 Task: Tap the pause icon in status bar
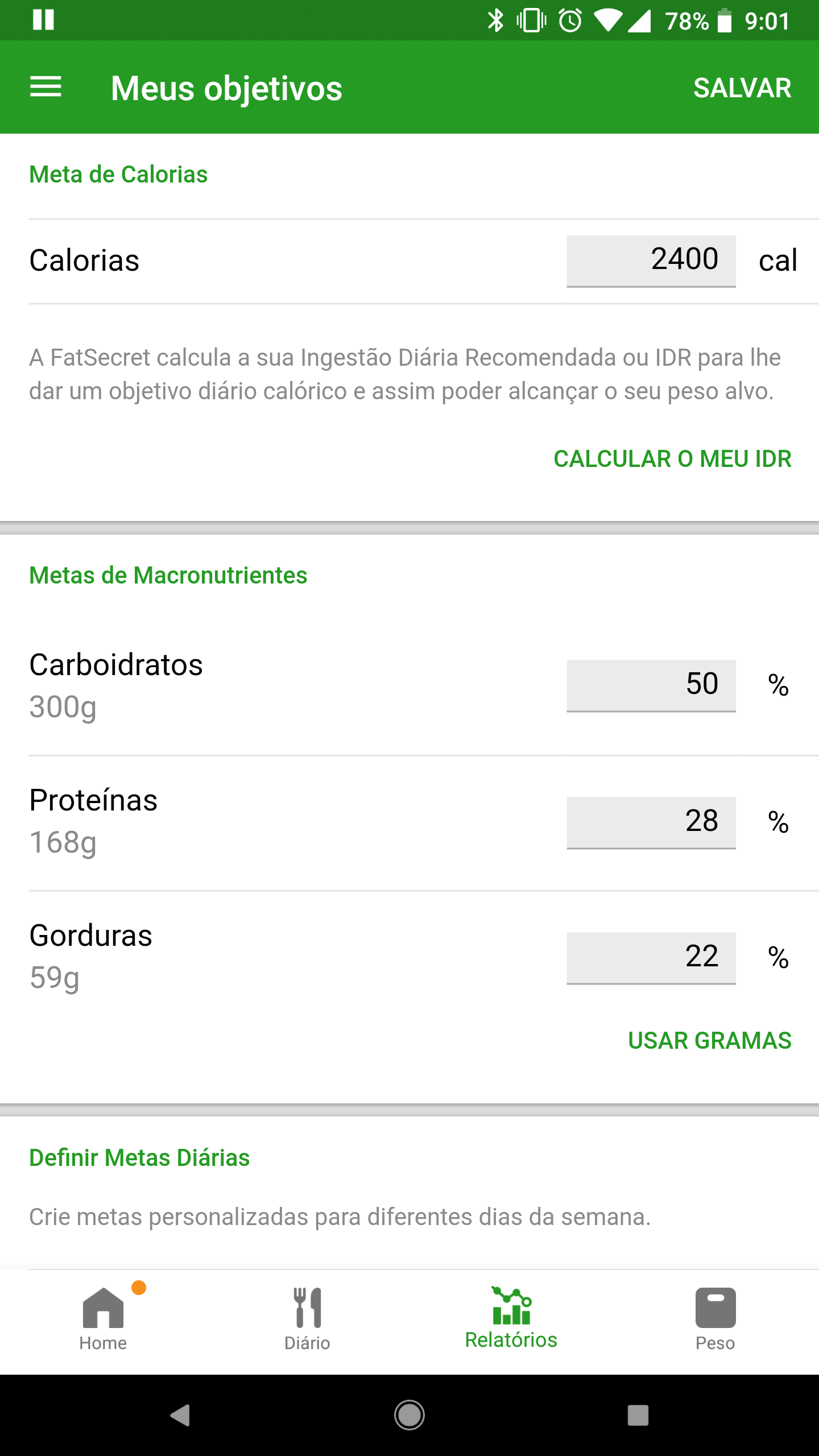click(x=43, y=20)
